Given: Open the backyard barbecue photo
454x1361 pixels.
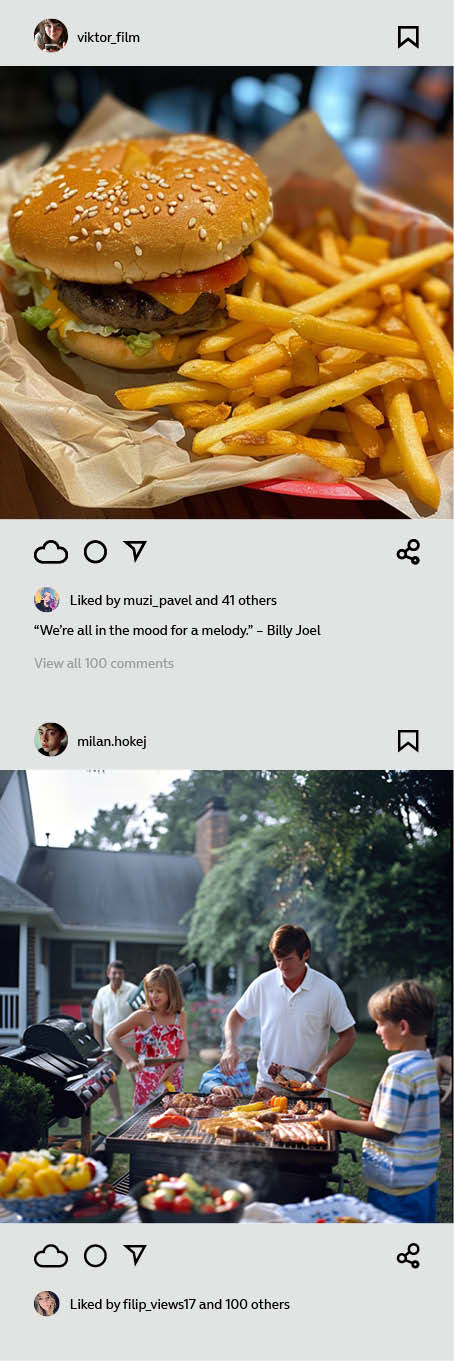Looking at the screenshot, I should [227, 996].
